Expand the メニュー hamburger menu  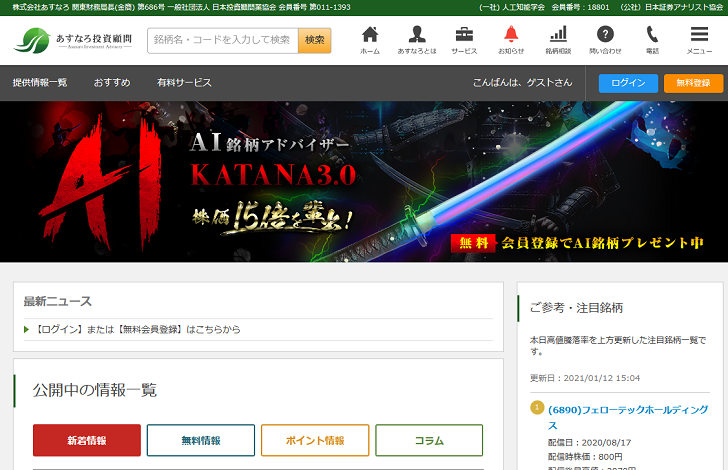[699, 40]
